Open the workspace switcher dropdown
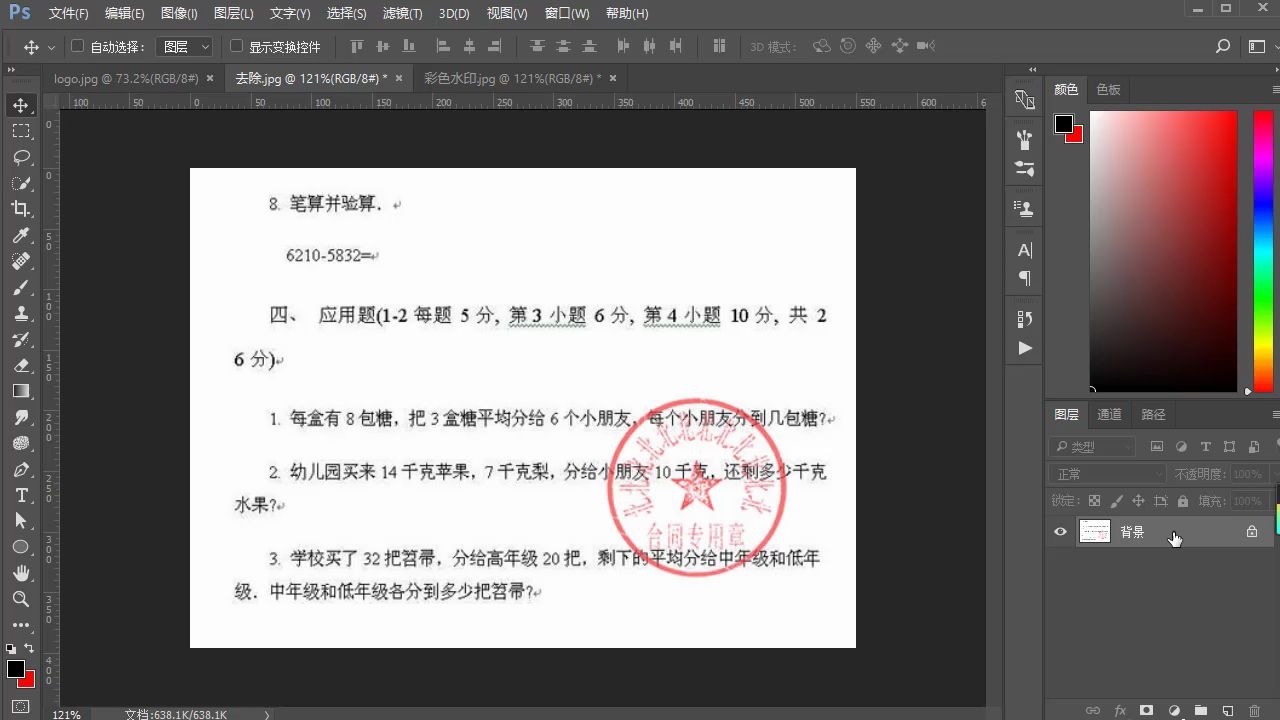1280x720 pixels. [1258, 46]
